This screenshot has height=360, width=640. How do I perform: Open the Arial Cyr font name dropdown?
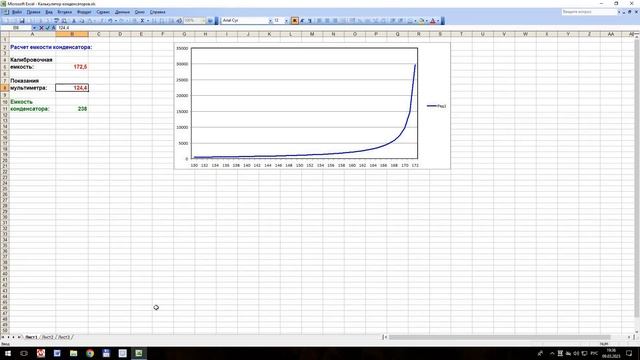tap(270, 20)
